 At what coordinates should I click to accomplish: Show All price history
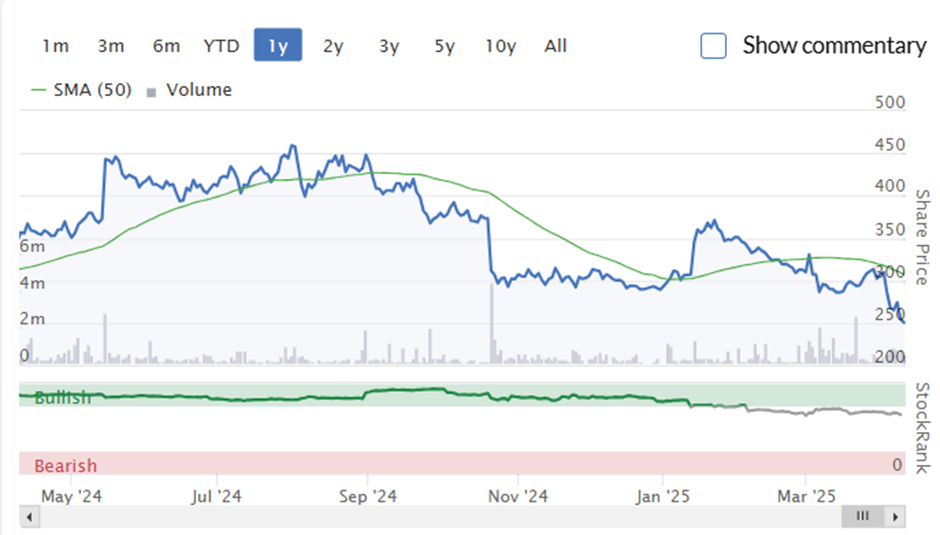[x=556, y=46]
